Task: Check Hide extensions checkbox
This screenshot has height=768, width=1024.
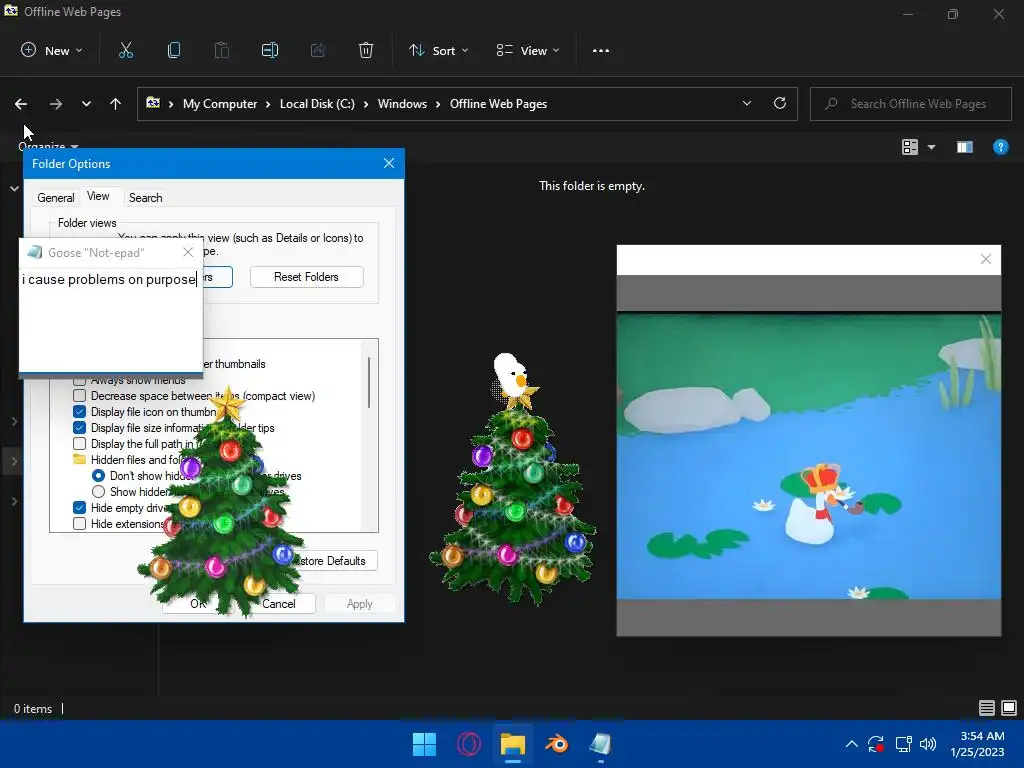Action: (x=80, y=524)
